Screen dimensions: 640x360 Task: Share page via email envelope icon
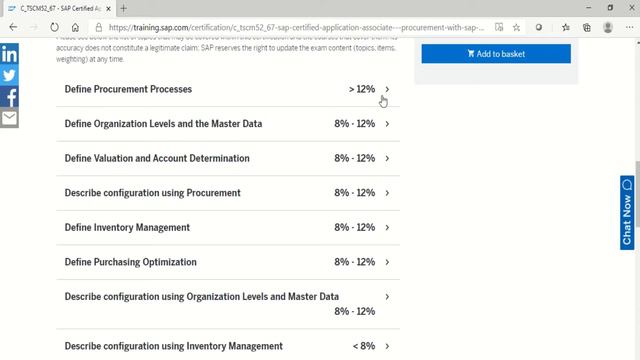[9, 118]
